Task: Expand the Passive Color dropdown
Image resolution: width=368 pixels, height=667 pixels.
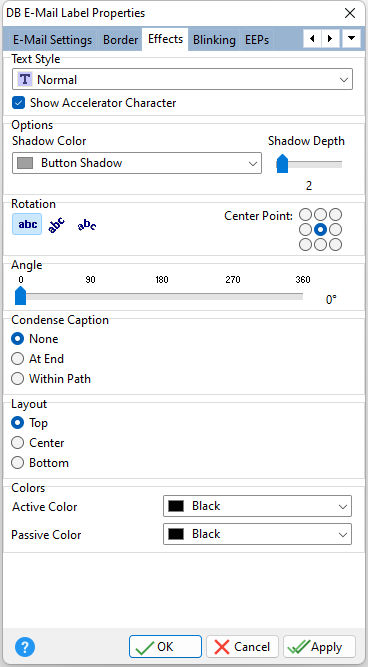Action: point(257,534)
